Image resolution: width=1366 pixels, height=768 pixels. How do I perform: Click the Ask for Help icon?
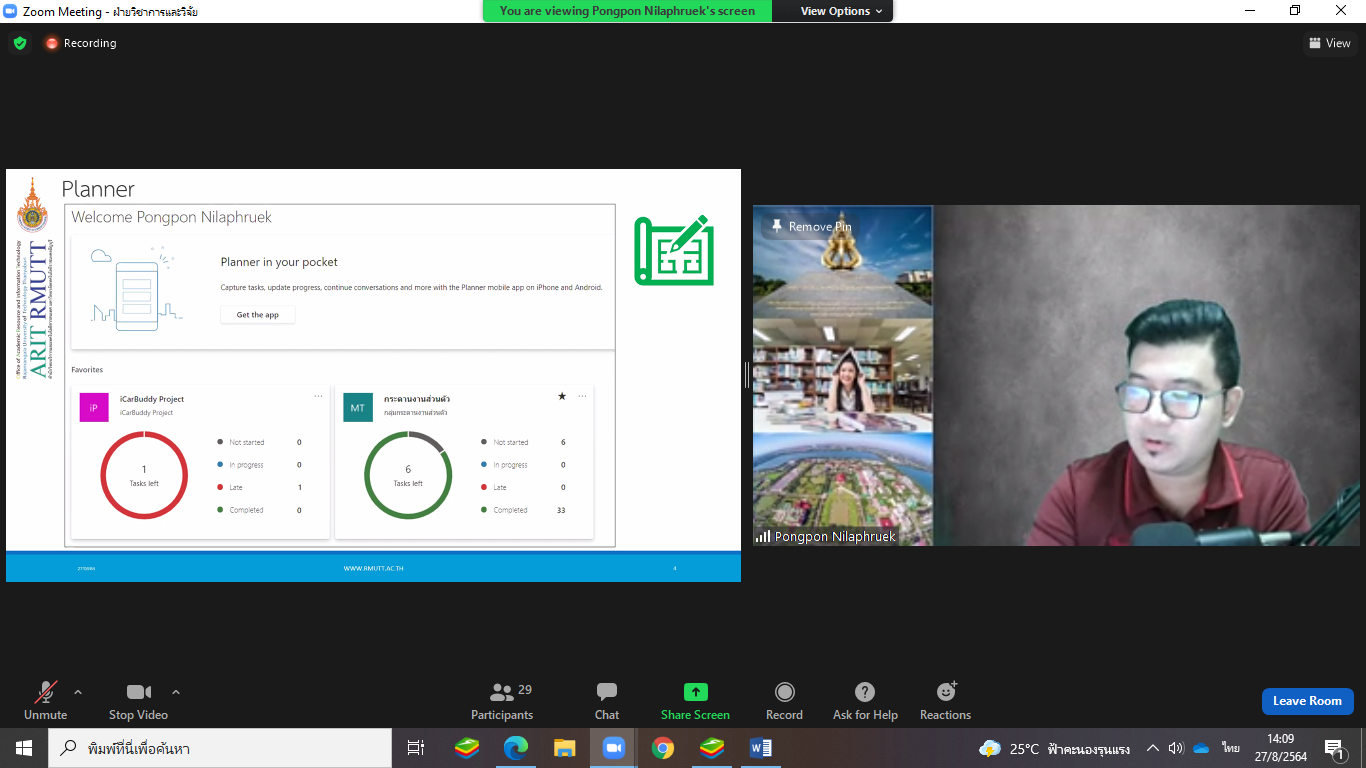[x=865, y=692]
